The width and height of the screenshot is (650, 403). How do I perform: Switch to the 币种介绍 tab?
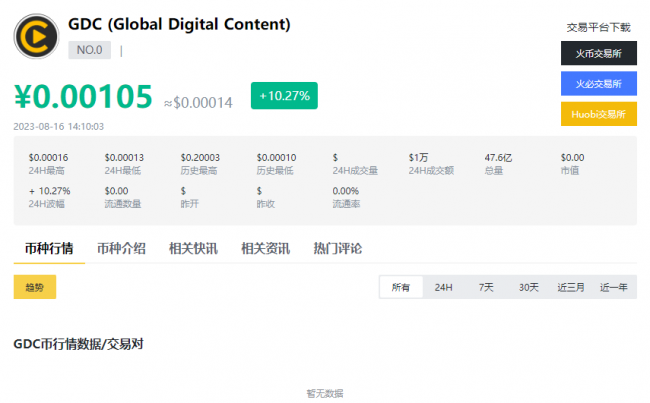click(x=121, y=249)
